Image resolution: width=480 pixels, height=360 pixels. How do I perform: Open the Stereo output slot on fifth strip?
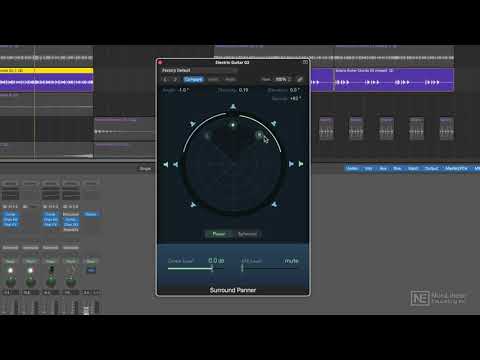tap(91, 214)
